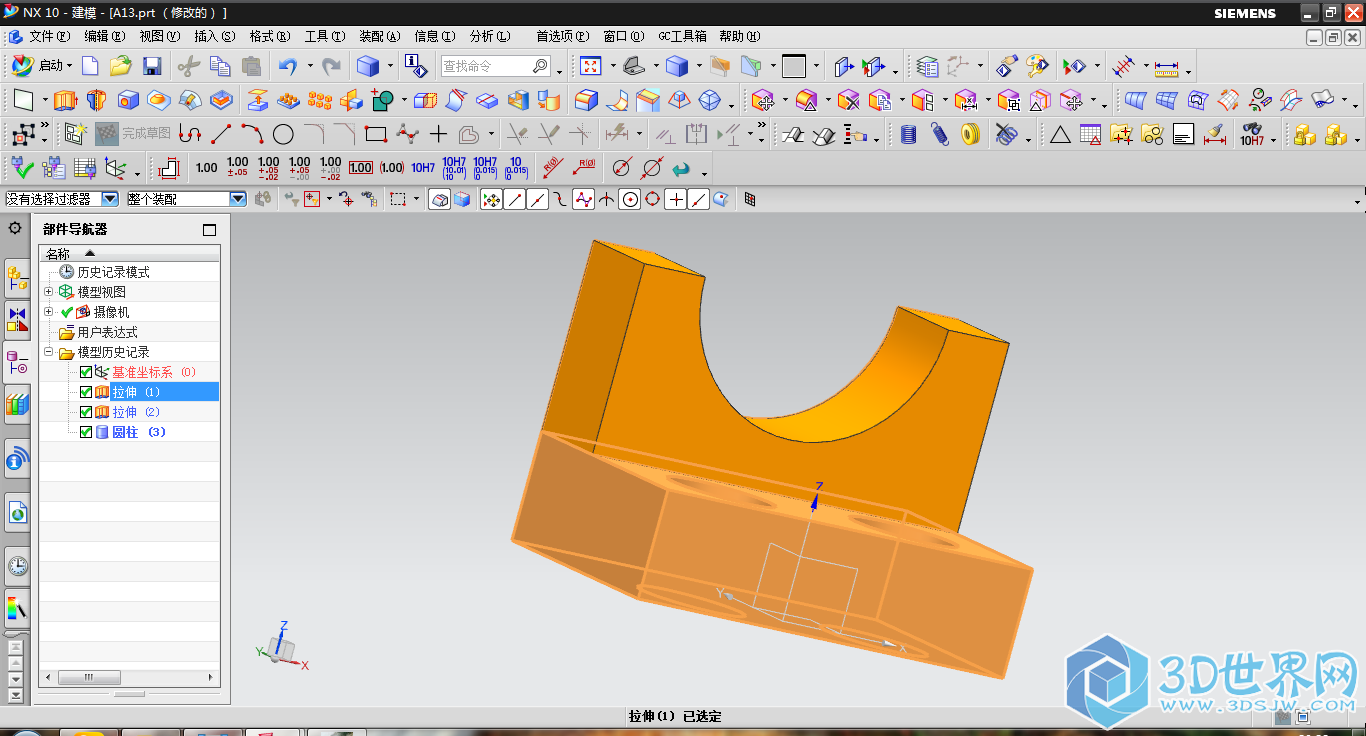The image size is (1366, 736).
Task: Select the Circle sketch tool
Action: [283, 134]
